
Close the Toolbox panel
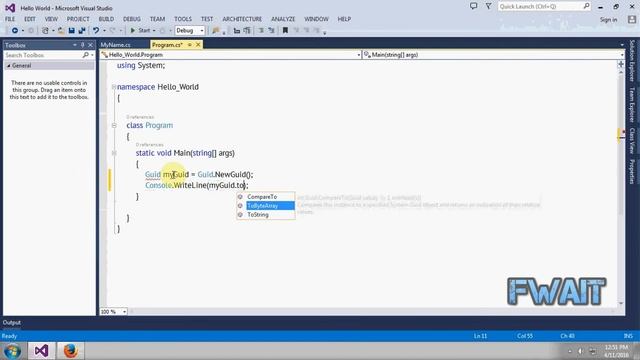(x=91, y=45)
